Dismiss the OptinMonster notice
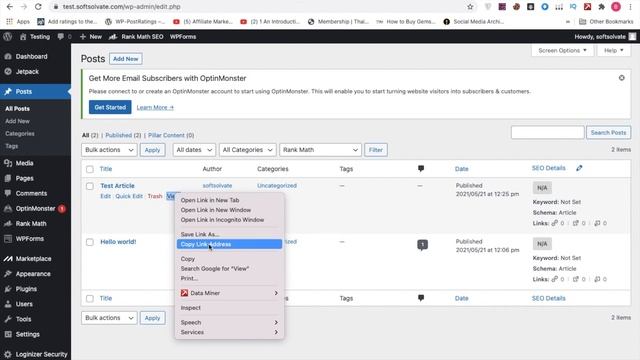The width and height of the screenshot is (640, 360). coord(621,78)
